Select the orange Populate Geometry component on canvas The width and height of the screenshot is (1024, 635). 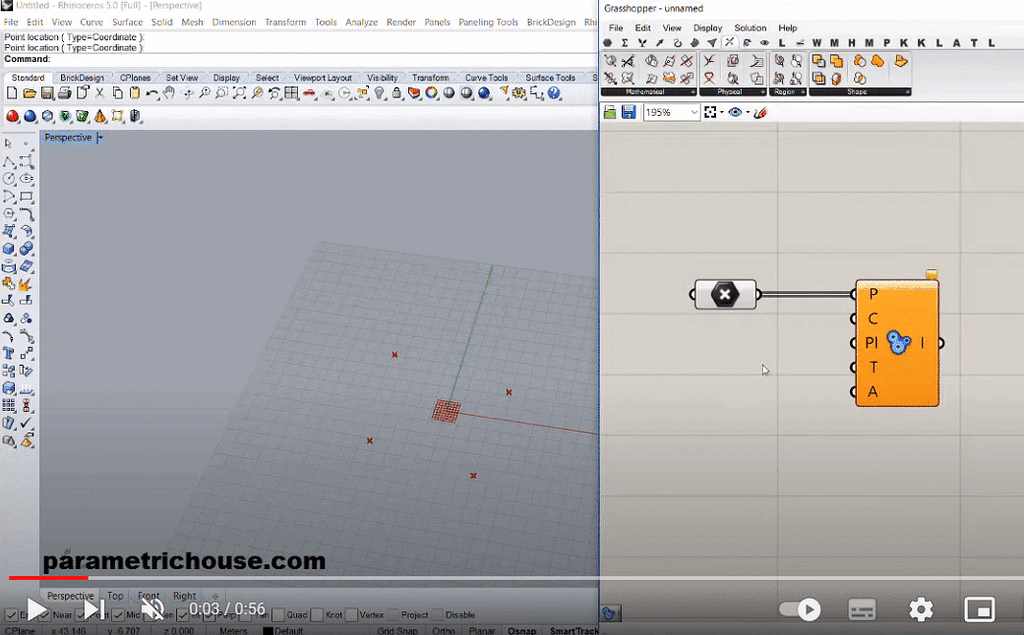coord(897,343)
